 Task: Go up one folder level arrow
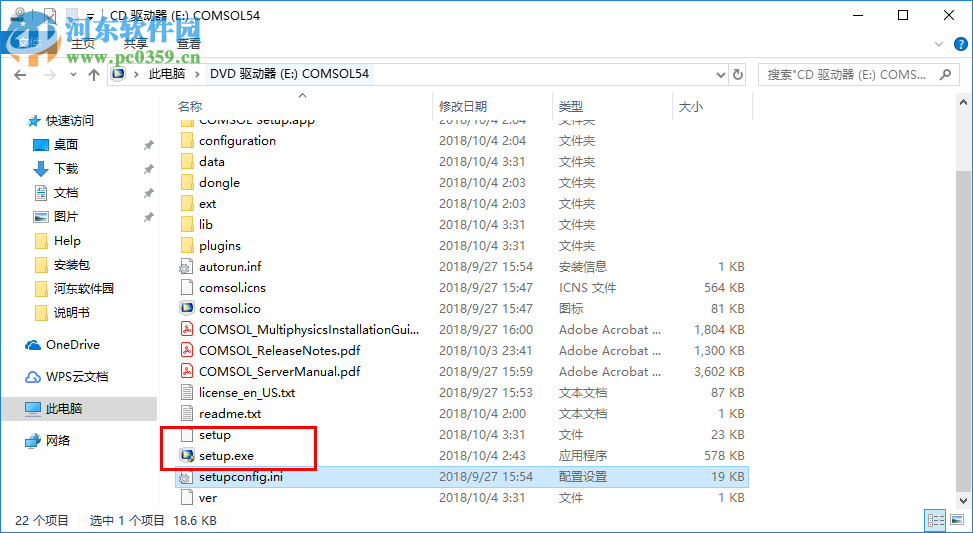pyautogui.click(x=94, y=74)
